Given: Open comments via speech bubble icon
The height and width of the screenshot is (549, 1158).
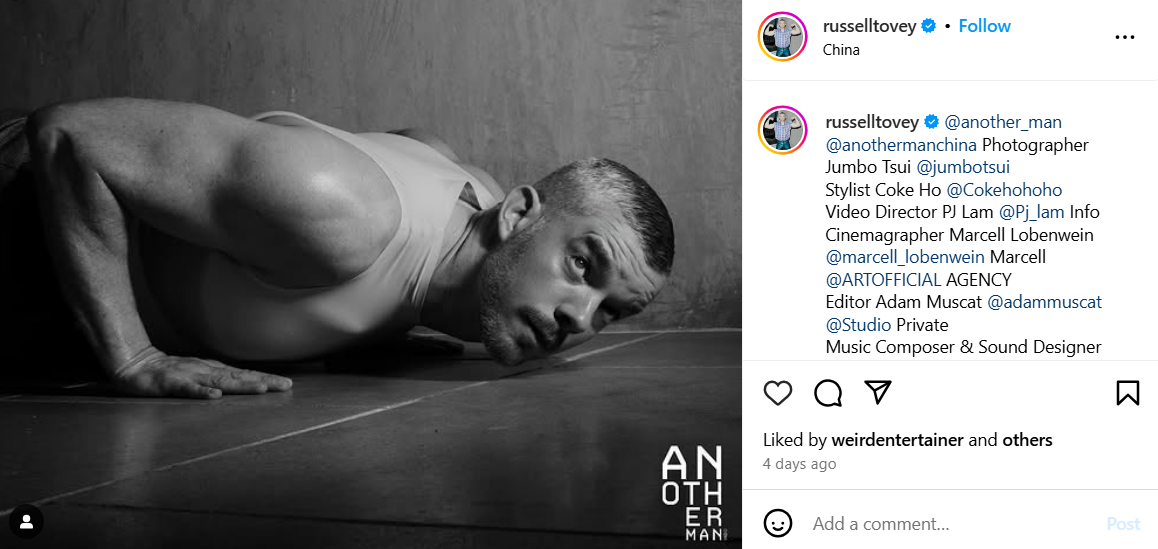Looking at the screenshot, I should (x=828, y=393).
